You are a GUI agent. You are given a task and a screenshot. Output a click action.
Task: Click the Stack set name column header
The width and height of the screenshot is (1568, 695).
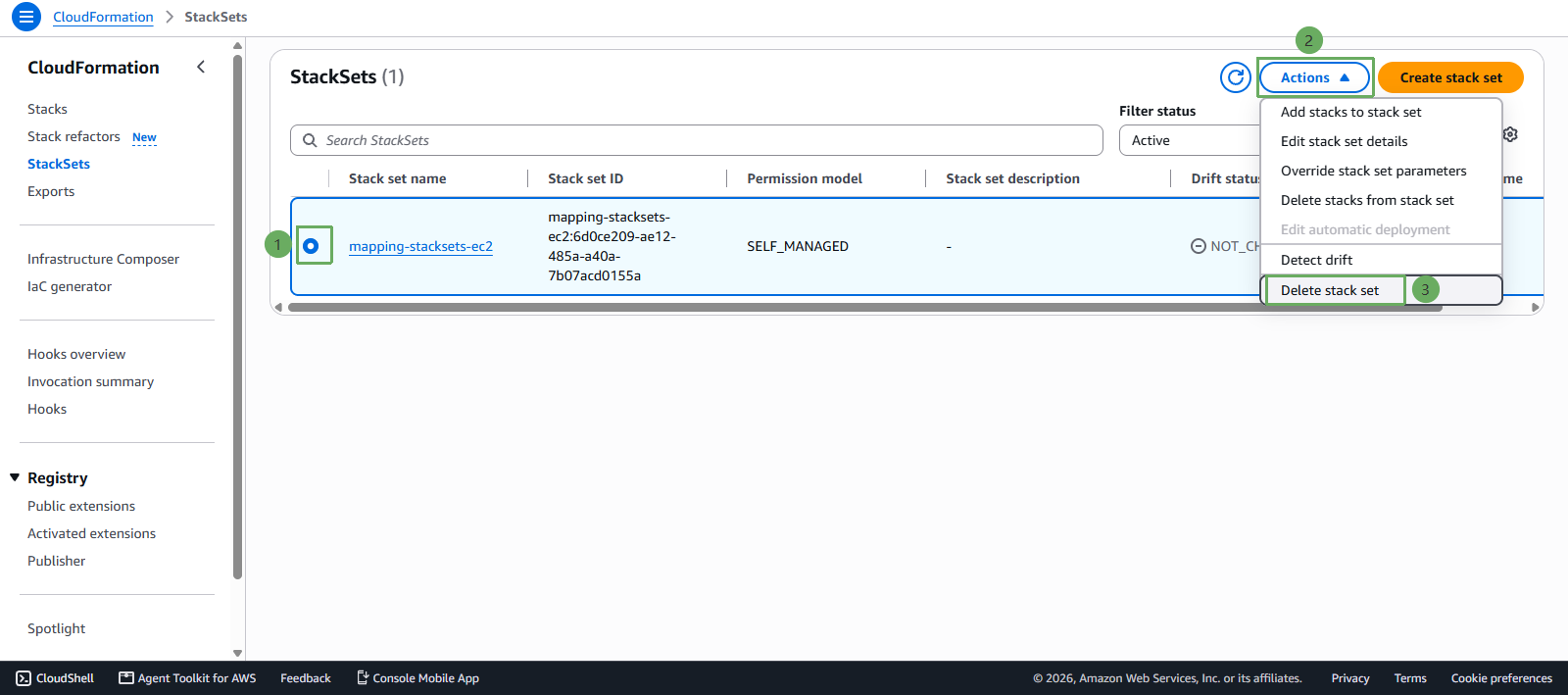(x=397, y=178)
